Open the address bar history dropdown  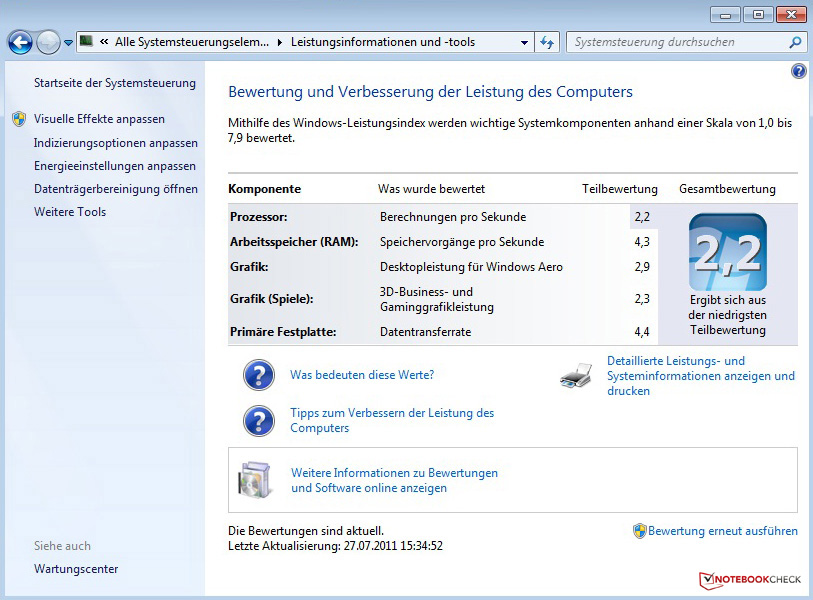click(x=524, y=43)
